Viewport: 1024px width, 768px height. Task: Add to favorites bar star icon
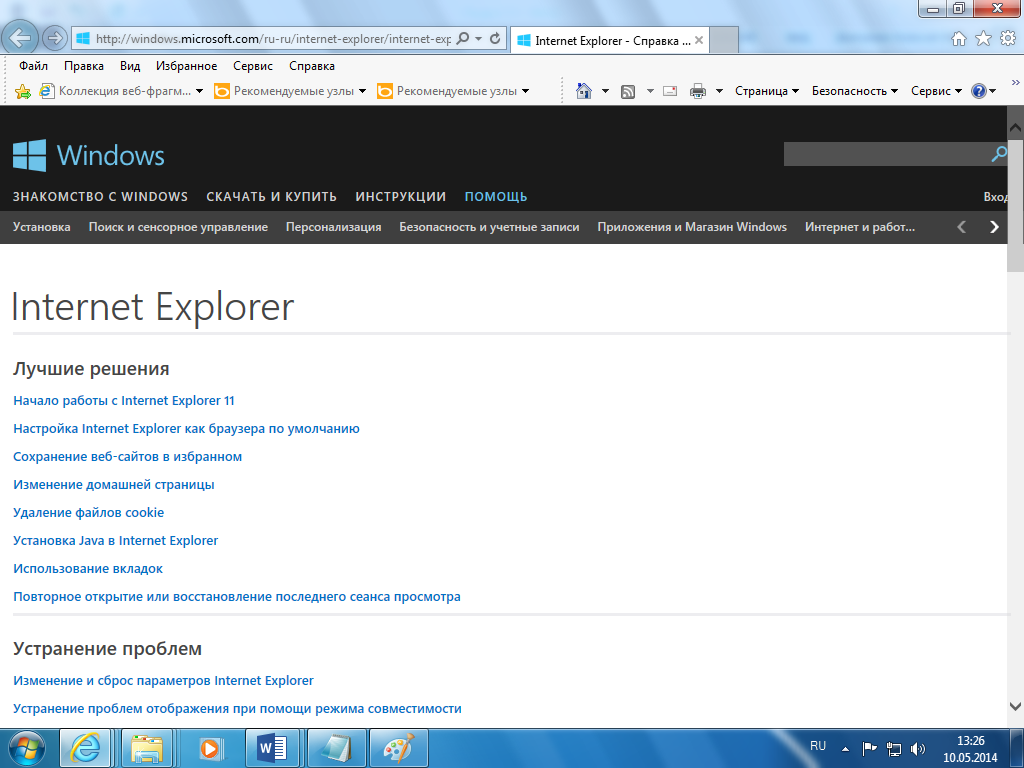click(x=23, y=91)
